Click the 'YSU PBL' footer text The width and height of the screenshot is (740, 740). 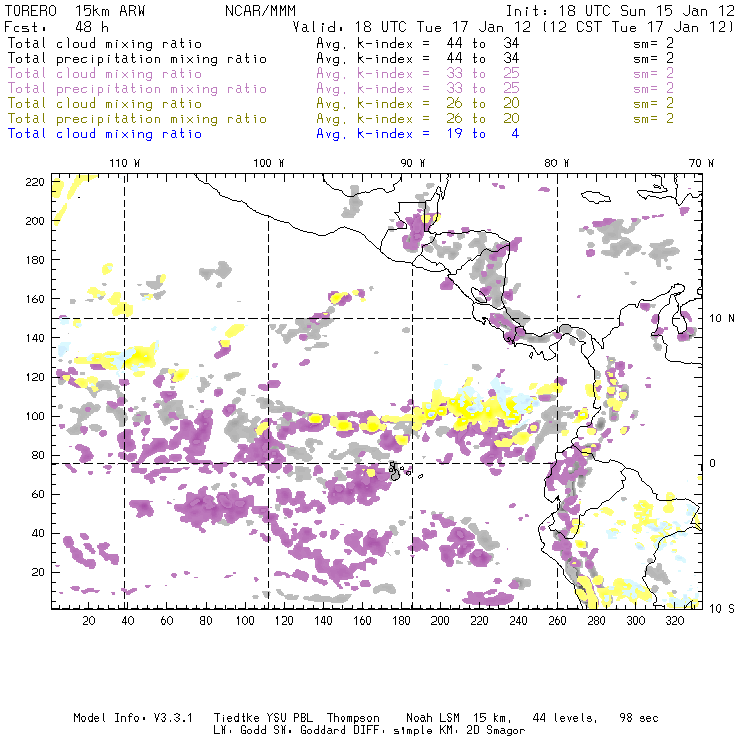click(289, 718)
